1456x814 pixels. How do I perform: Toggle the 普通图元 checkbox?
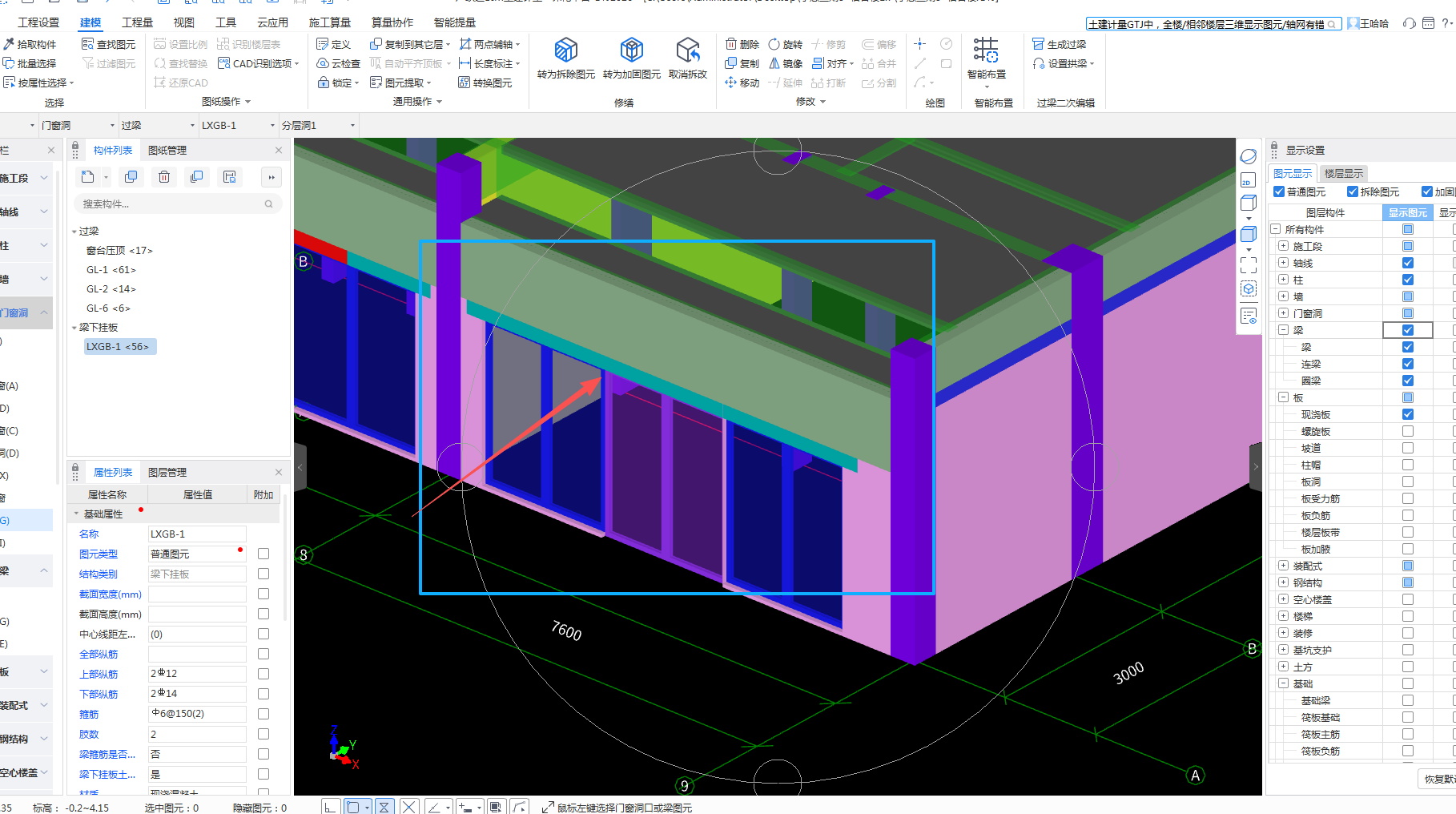click(x=1279, y=191)
